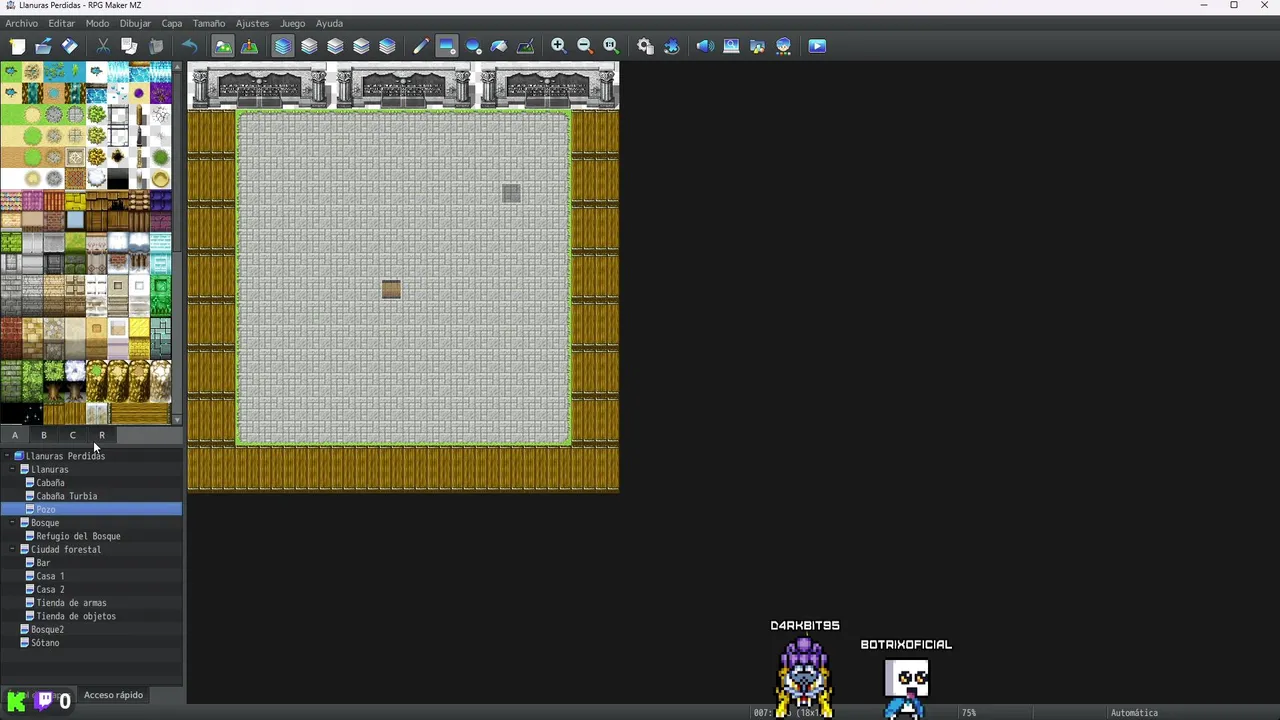Open the Capa menu
Viewport: 1280px width, 720px height.
coord(172,23)
